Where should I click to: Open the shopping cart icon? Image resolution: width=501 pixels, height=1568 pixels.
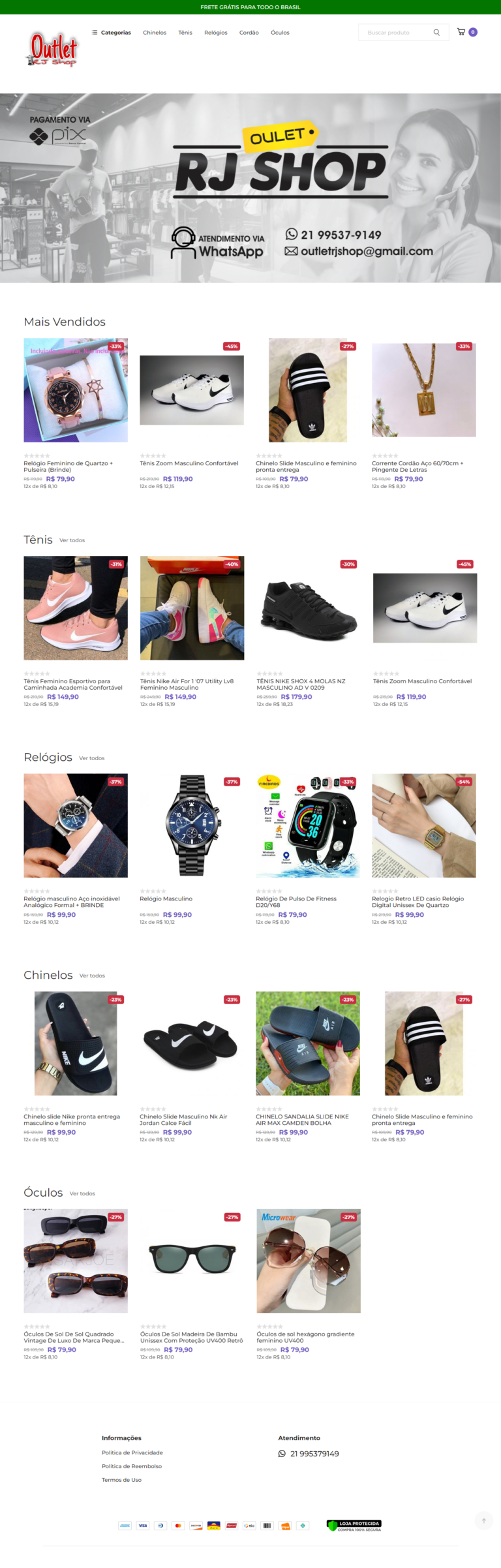point(461,32)
